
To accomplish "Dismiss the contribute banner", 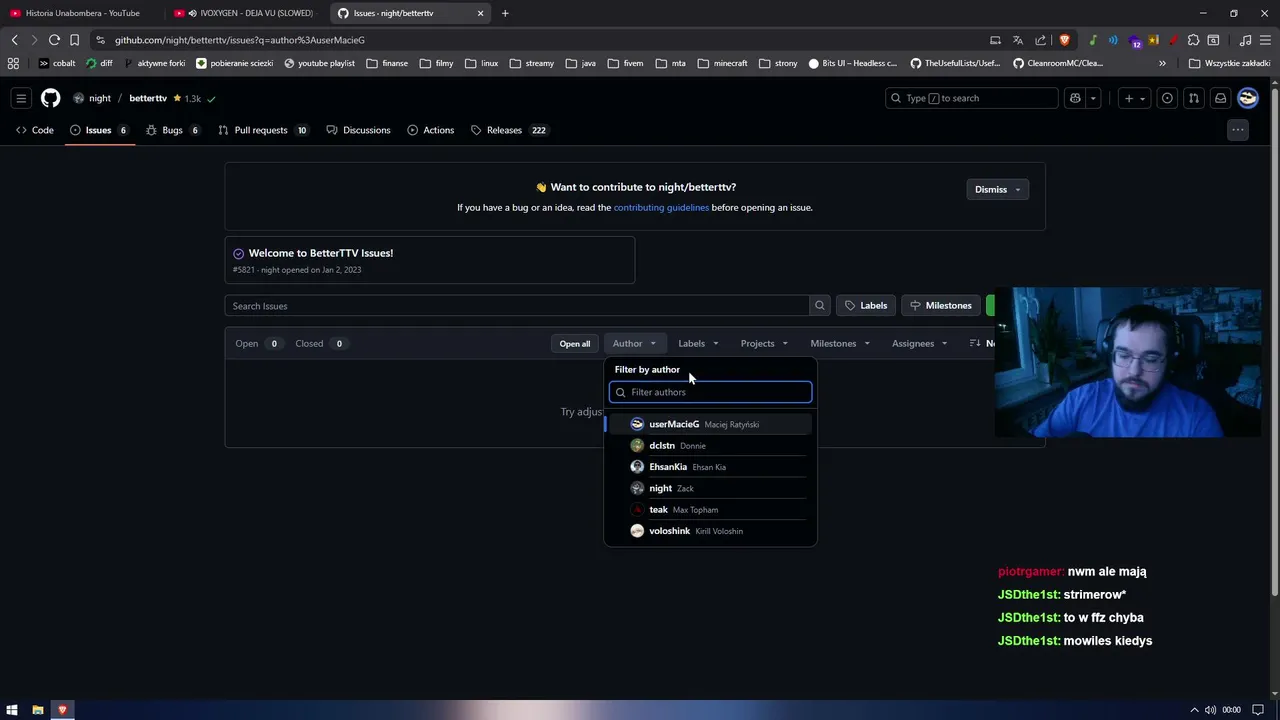I will pyautogui.click(x=997, y=189).
